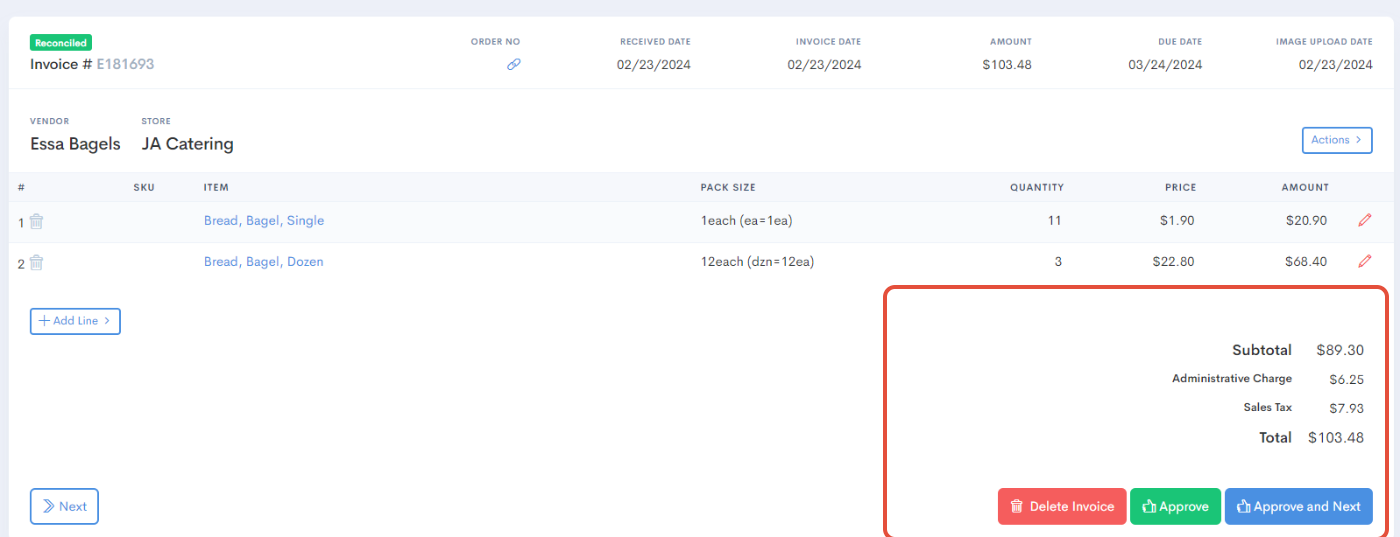Click line amount $68.40
This screenshot has height=537, width=1400.
click(1306, 261)
